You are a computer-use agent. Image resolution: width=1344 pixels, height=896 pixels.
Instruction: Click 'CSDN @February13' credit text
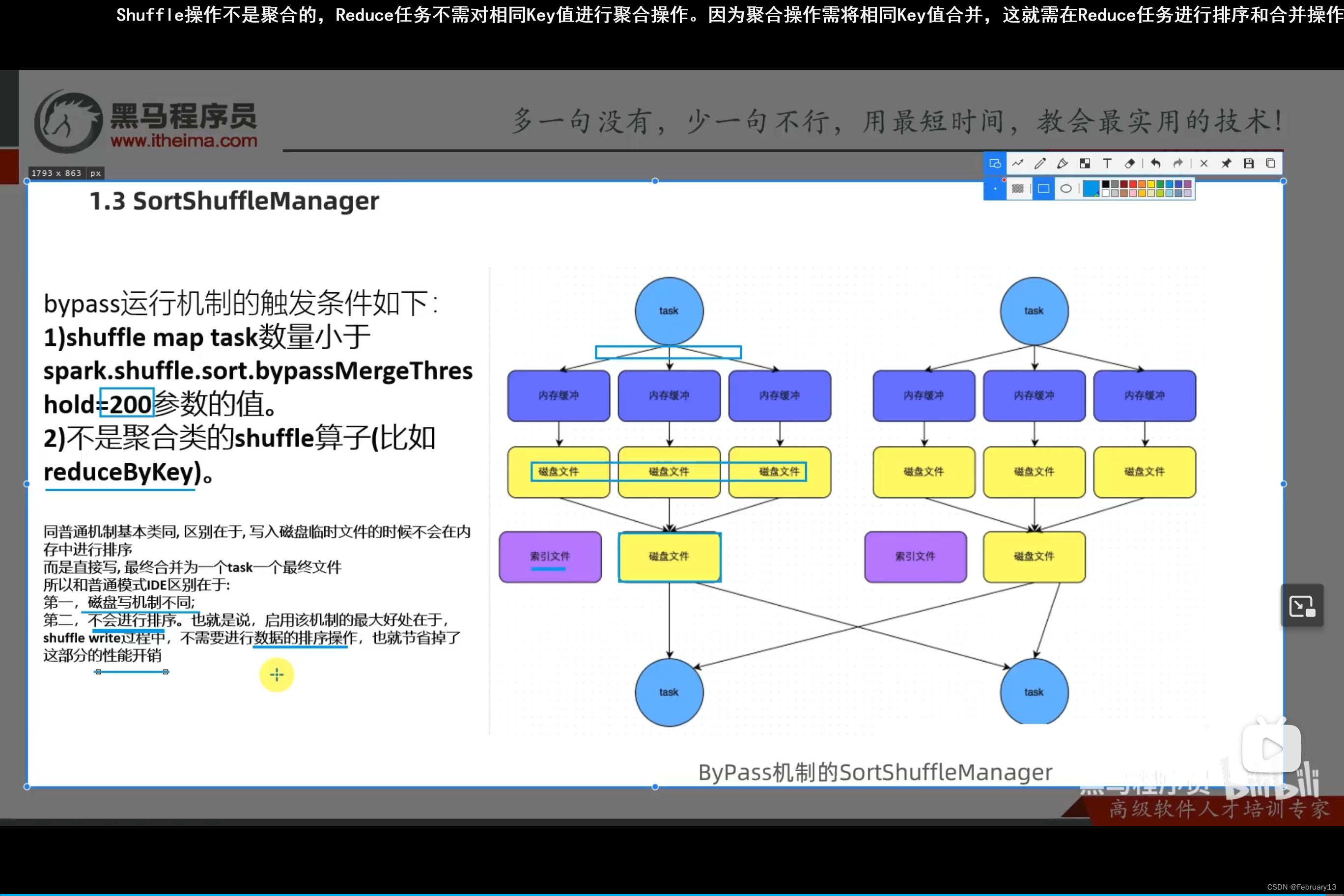(1302, 887)
